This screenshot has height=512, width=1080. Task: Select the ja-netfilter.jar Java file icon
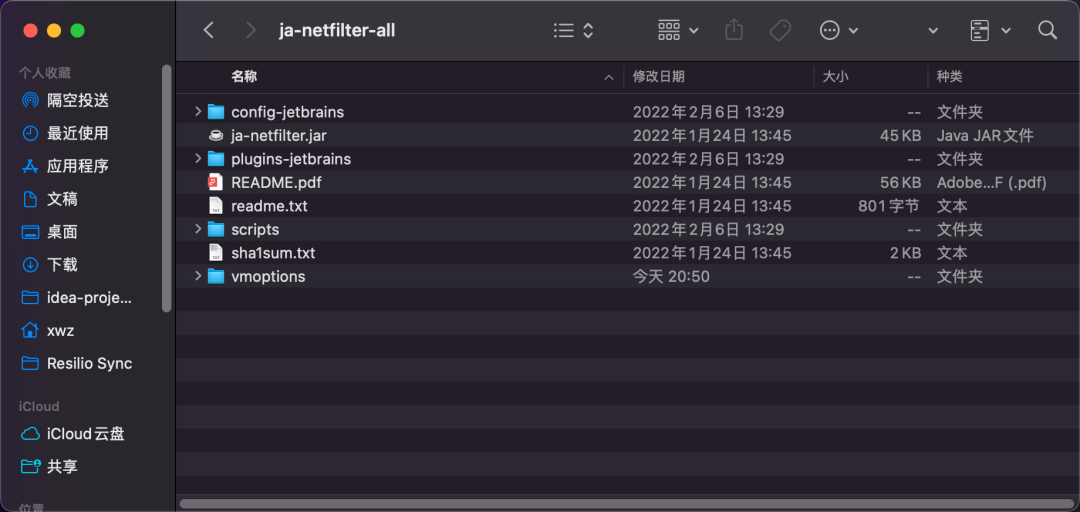coord(216,136)
